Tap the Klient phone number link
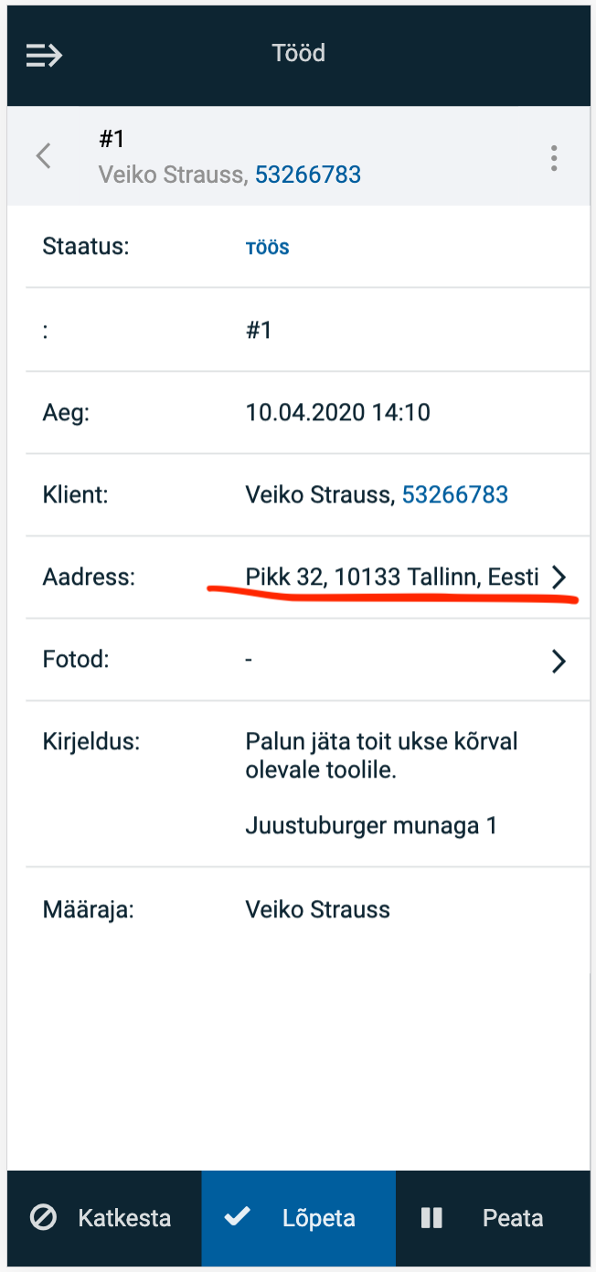596x1272 pixels. [455, 494]
